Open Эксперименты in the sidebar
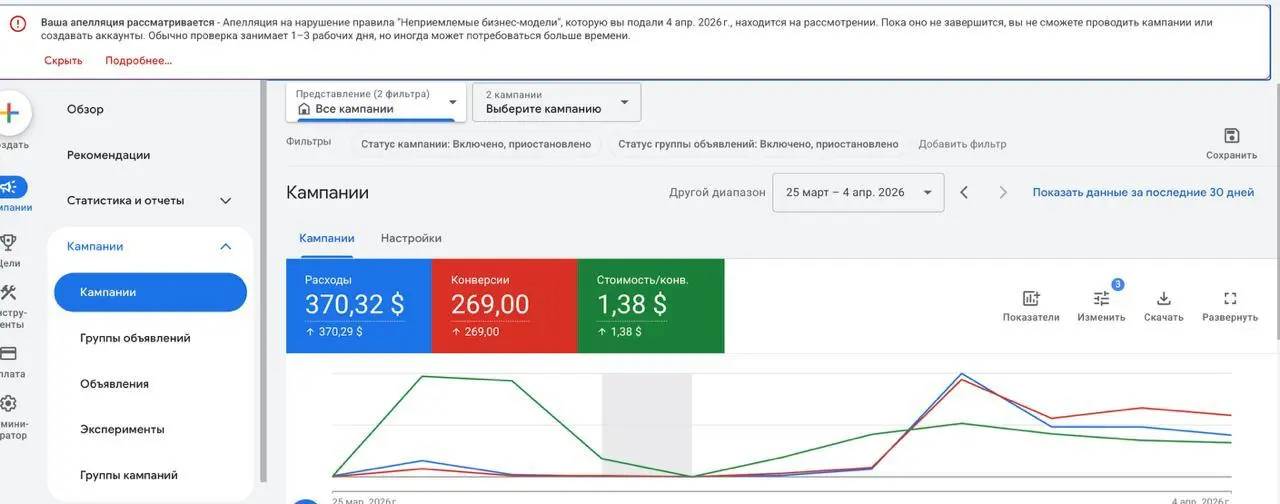The width and height of the screenshot is (1280, 504). (122, 429)
